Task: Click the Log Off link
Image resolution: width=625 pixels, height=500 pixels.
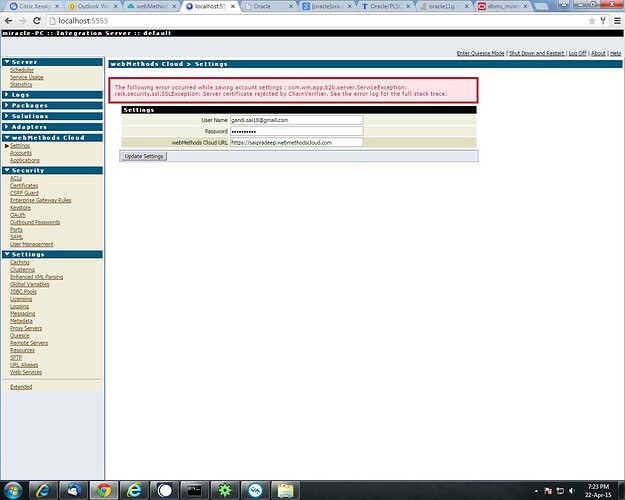Action: pos(578,53)
